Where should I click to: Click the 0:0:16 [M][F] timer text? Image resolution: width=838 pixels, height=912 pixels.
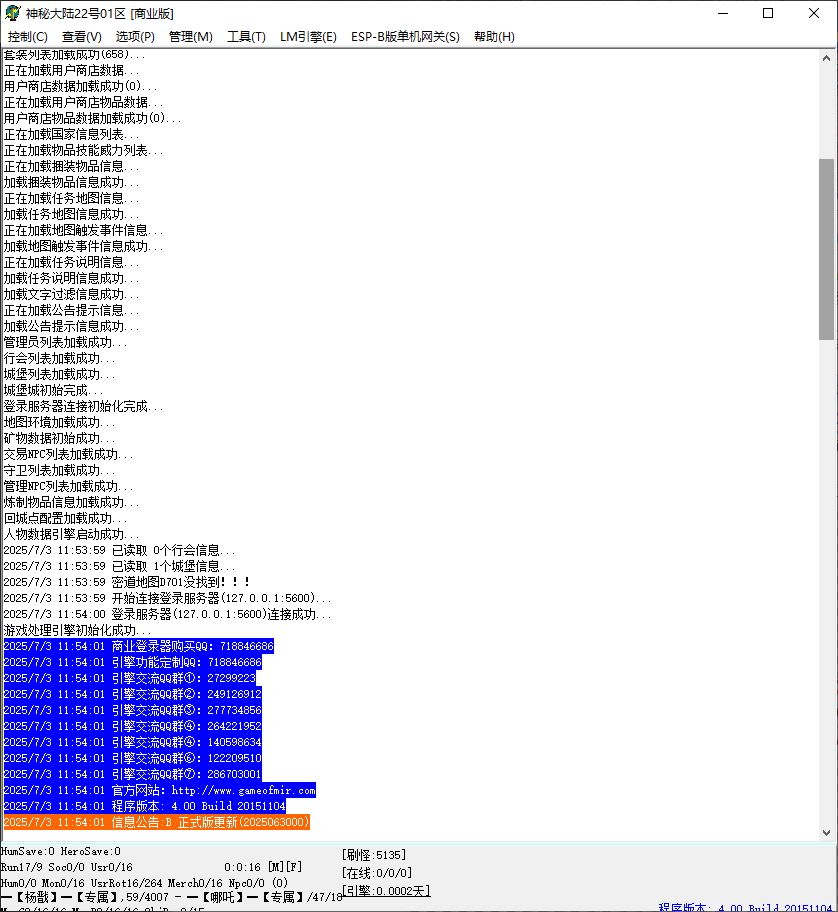263,867
